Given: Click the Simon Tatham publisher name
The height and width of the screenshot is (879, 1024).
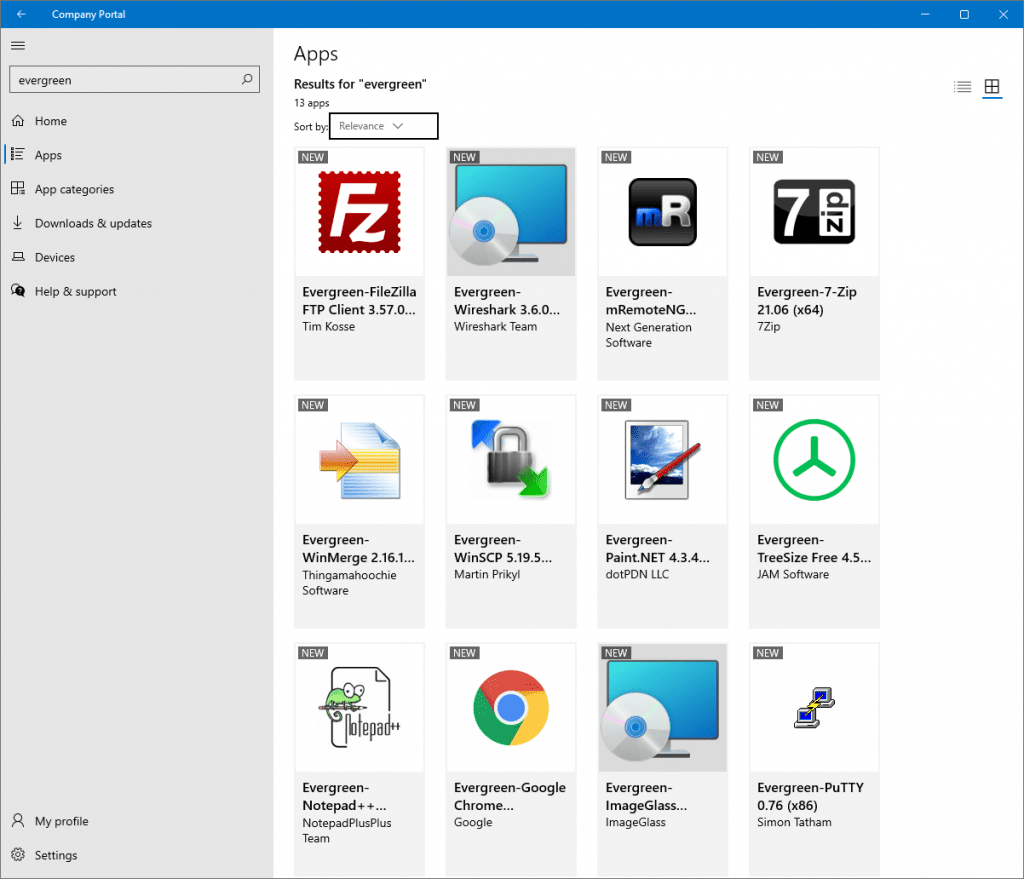Looking at the screenshot, I should coord(794,822).
